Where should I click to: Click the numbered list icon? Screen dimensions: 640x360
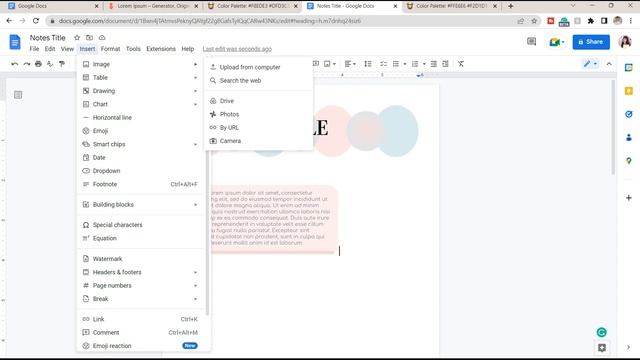pyautogui.click(x=415, y=64)
